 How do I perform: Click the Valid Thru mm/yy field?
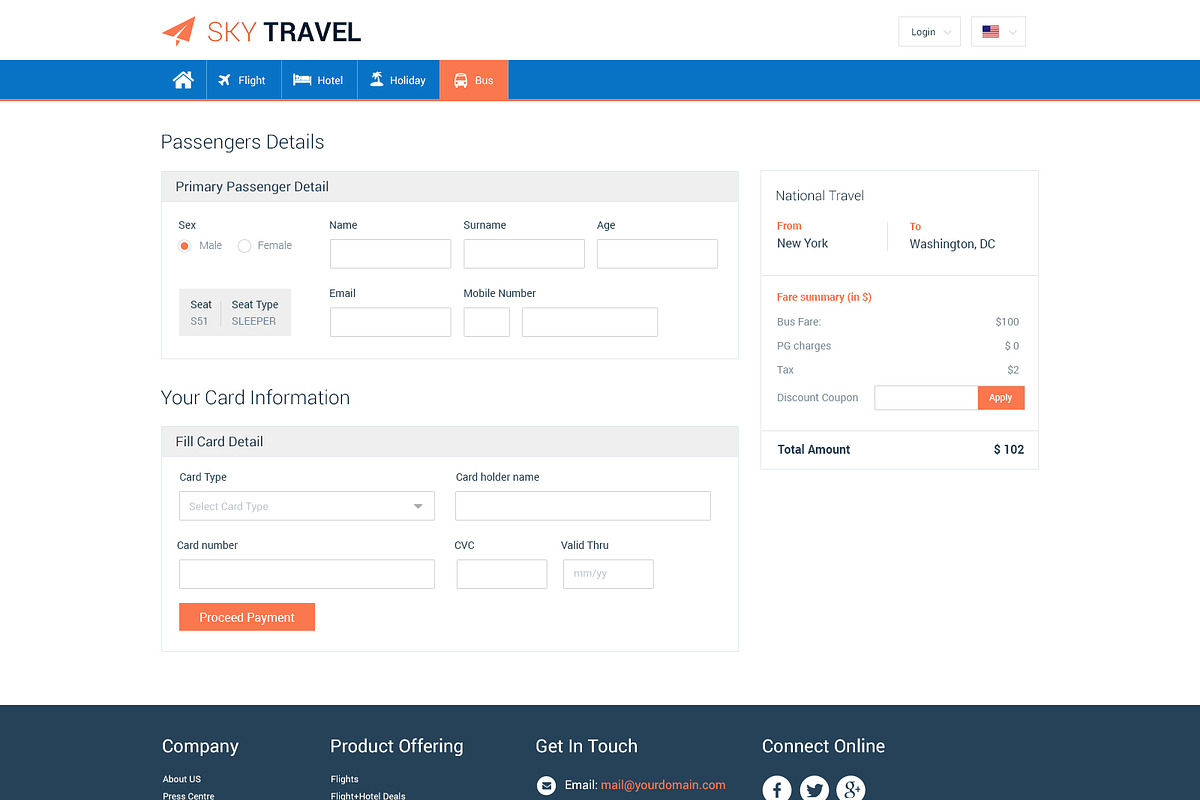click(608, 574)
